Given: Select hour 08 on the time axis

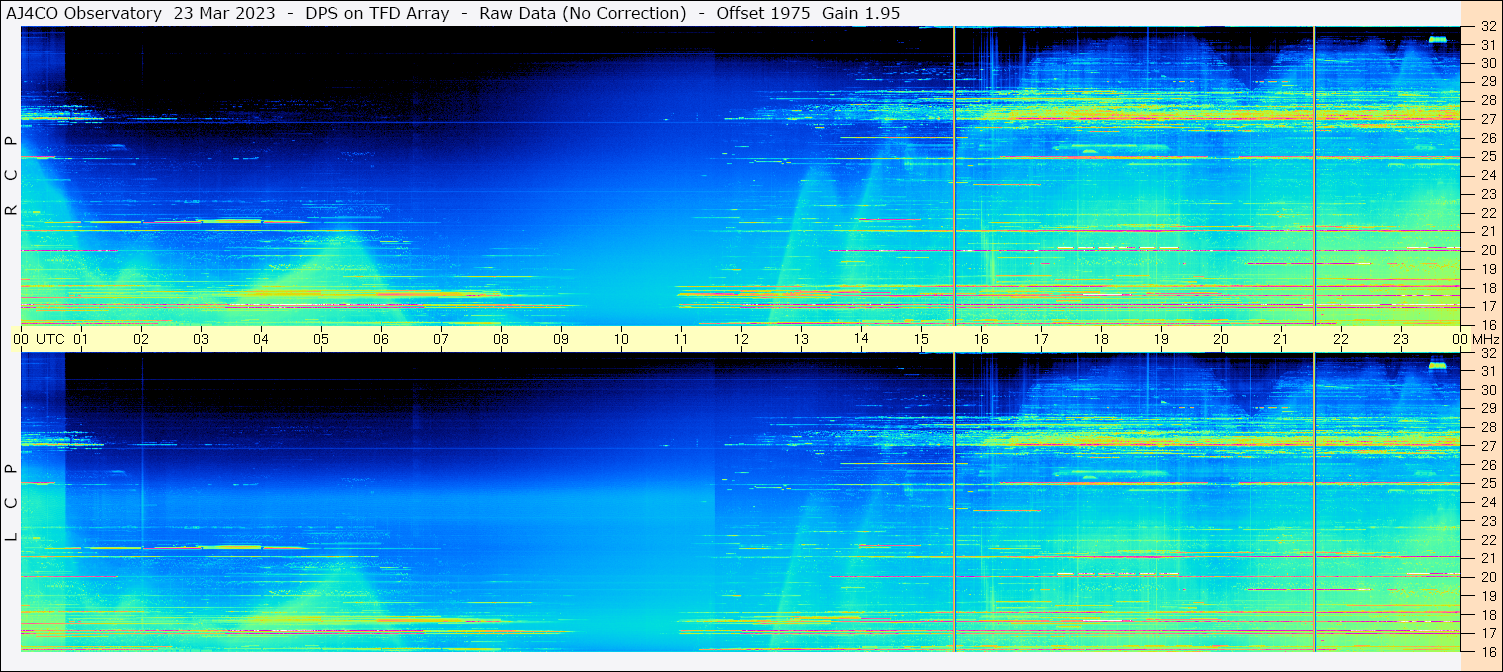Looking at the screenshot, I should (x=501, y=339).
